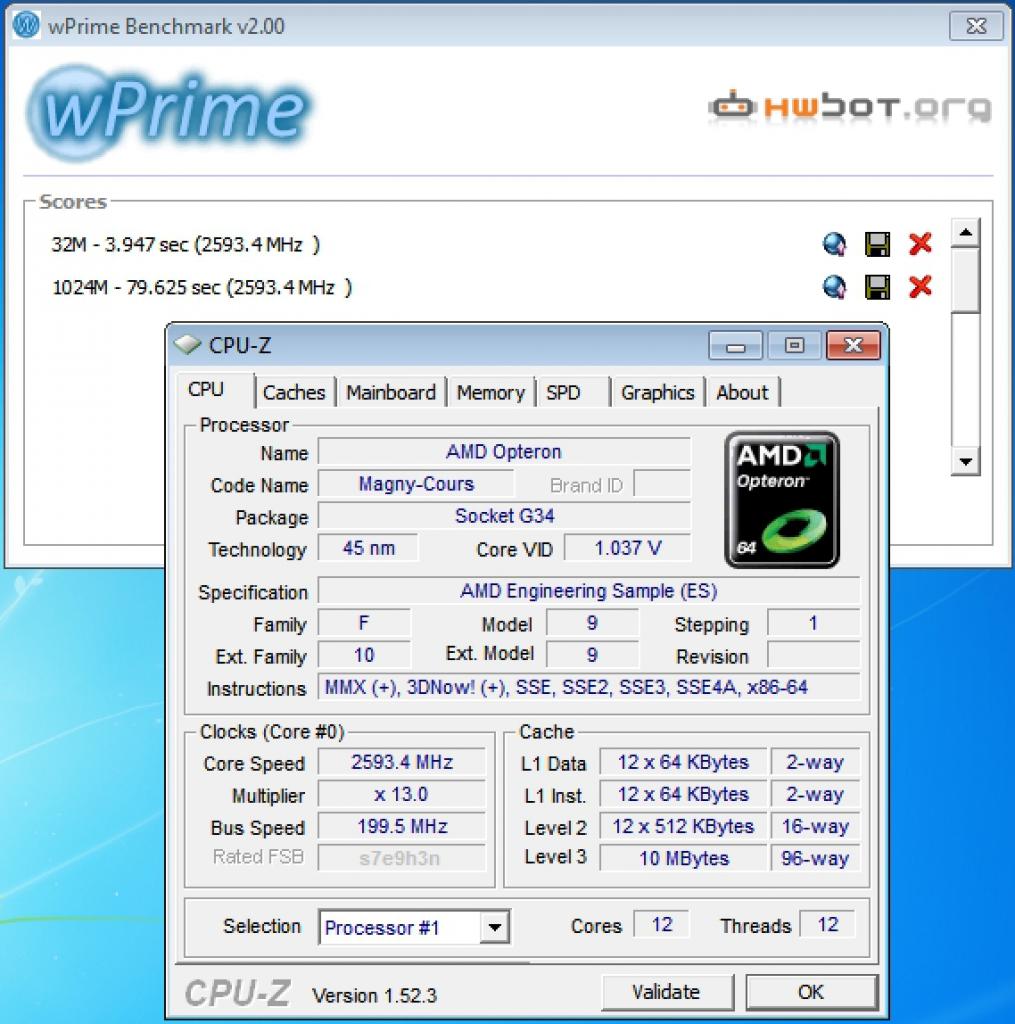Click the Instructions field listing MMX, SSE
The width and height of the screenshot is (1015, 1024).
(589, 688)
